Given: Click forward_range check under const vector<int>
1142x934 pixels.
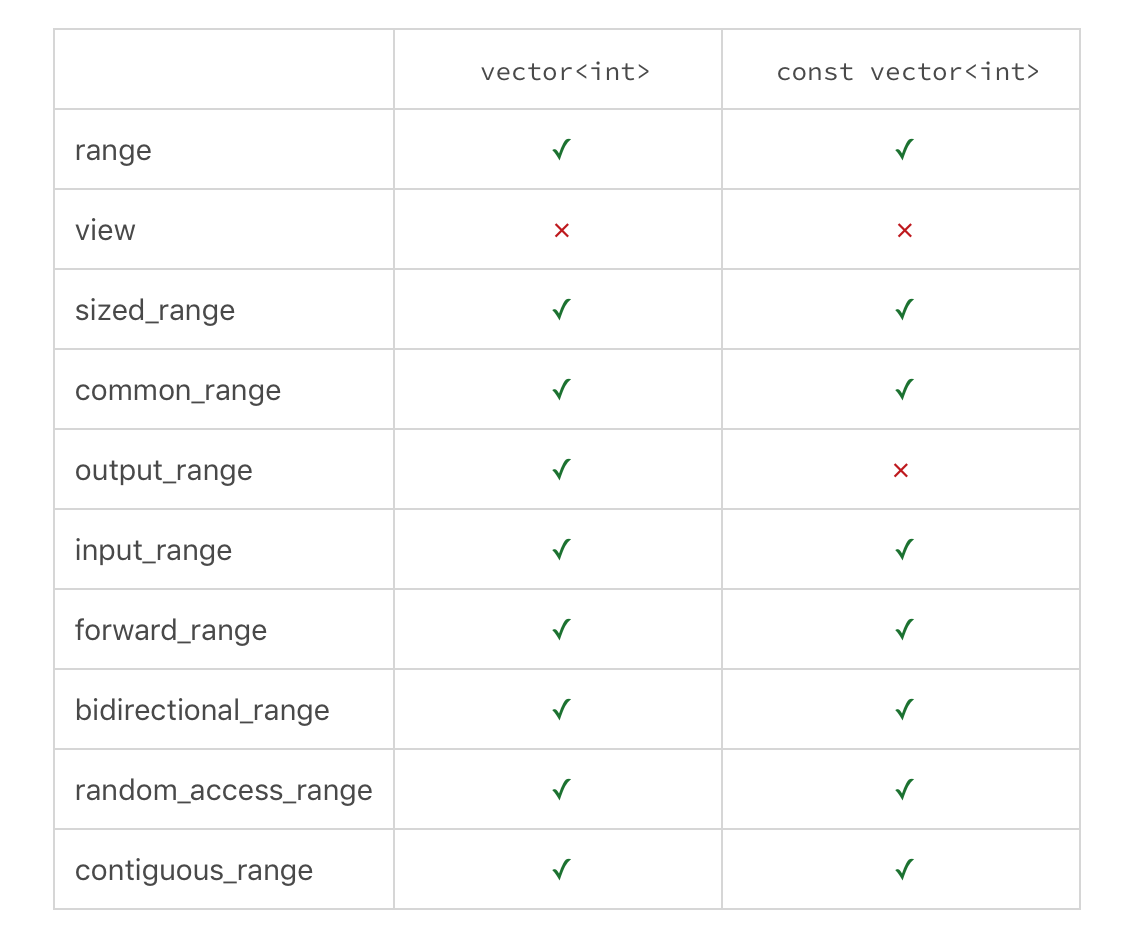Looking at the screenshot, I should [x=904, y=630].
